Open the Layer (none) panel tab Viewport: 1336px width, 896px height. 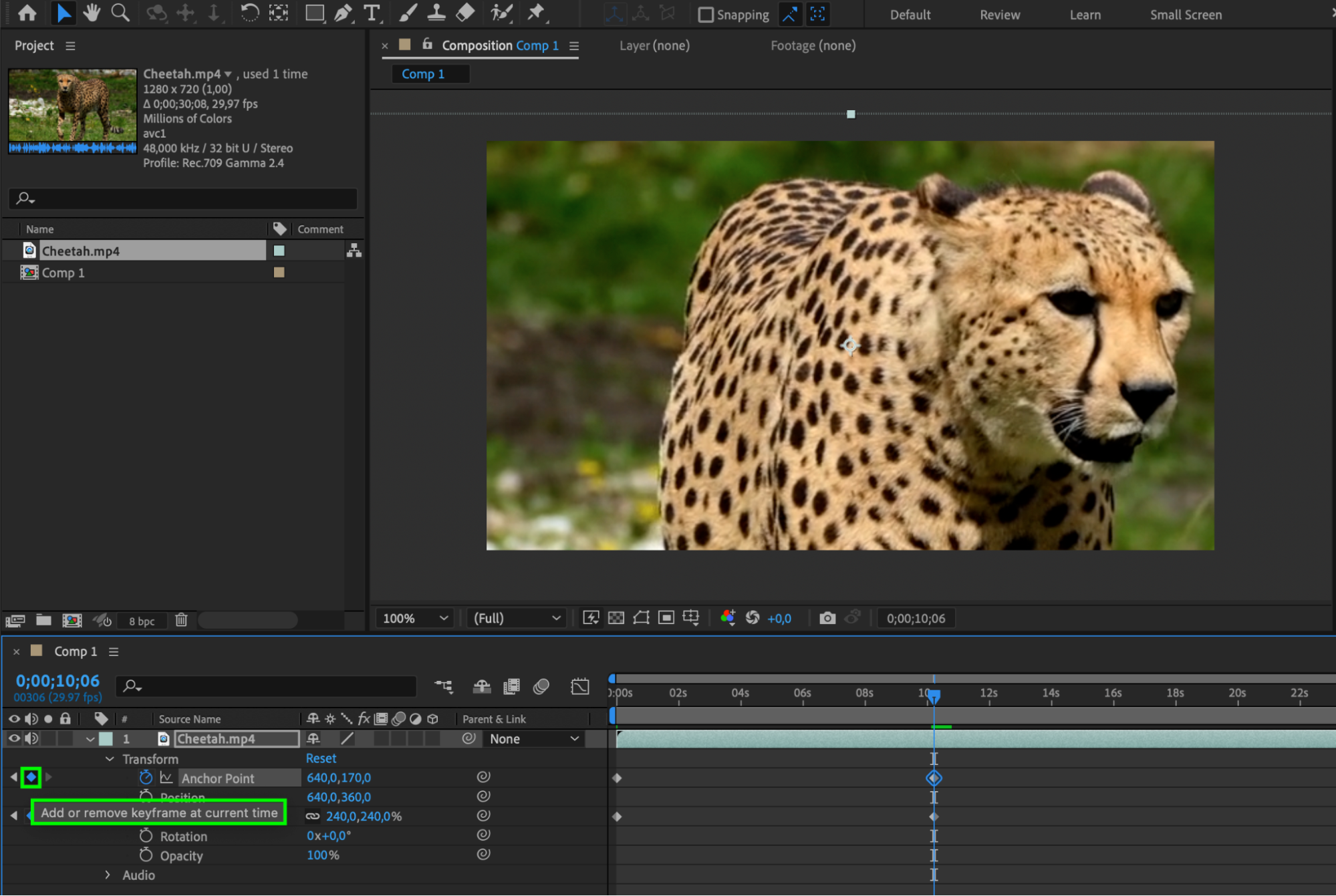(654, 45)
